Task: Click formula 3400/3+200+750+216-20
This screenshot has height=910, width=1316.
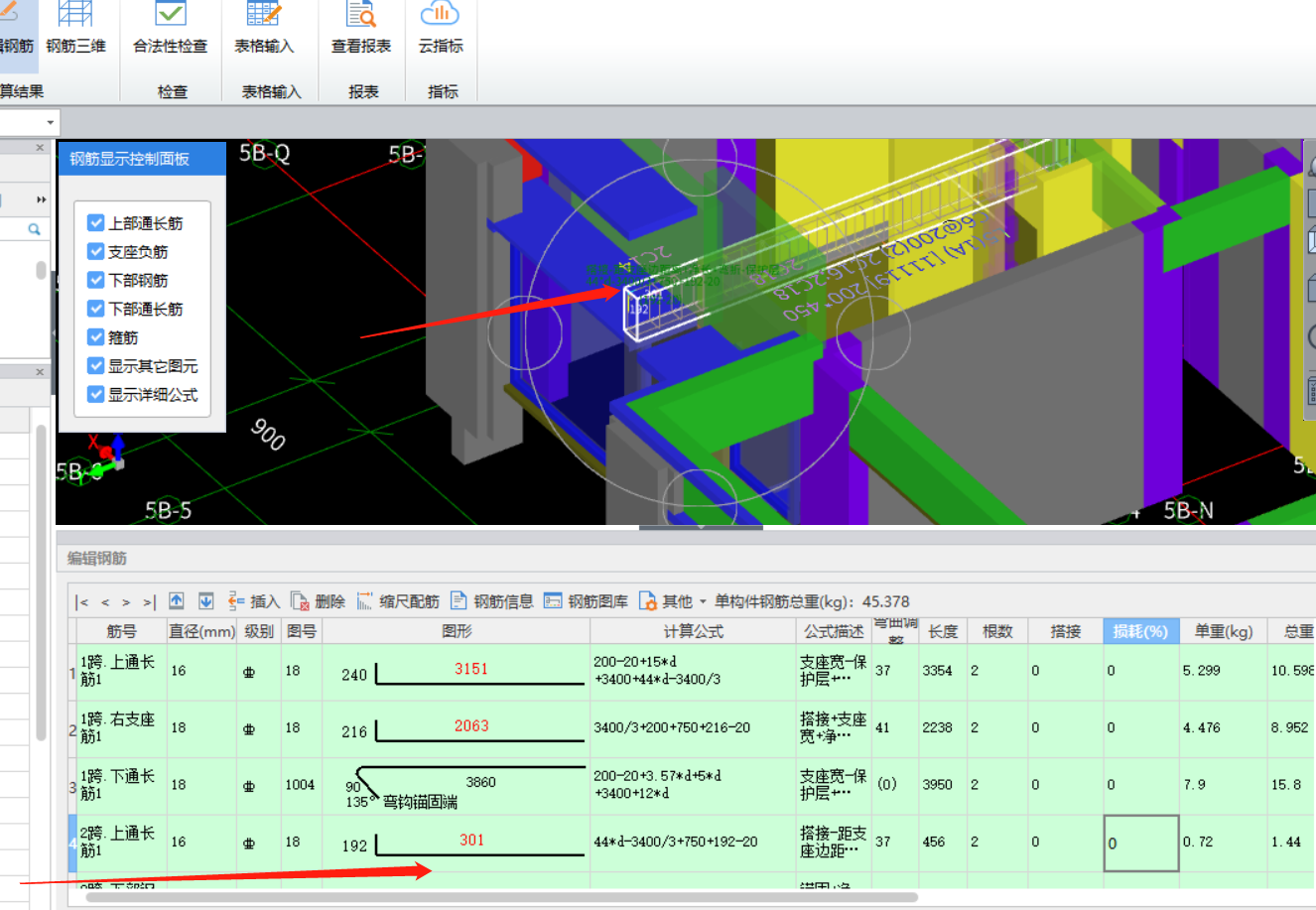Action: (672, 727)
